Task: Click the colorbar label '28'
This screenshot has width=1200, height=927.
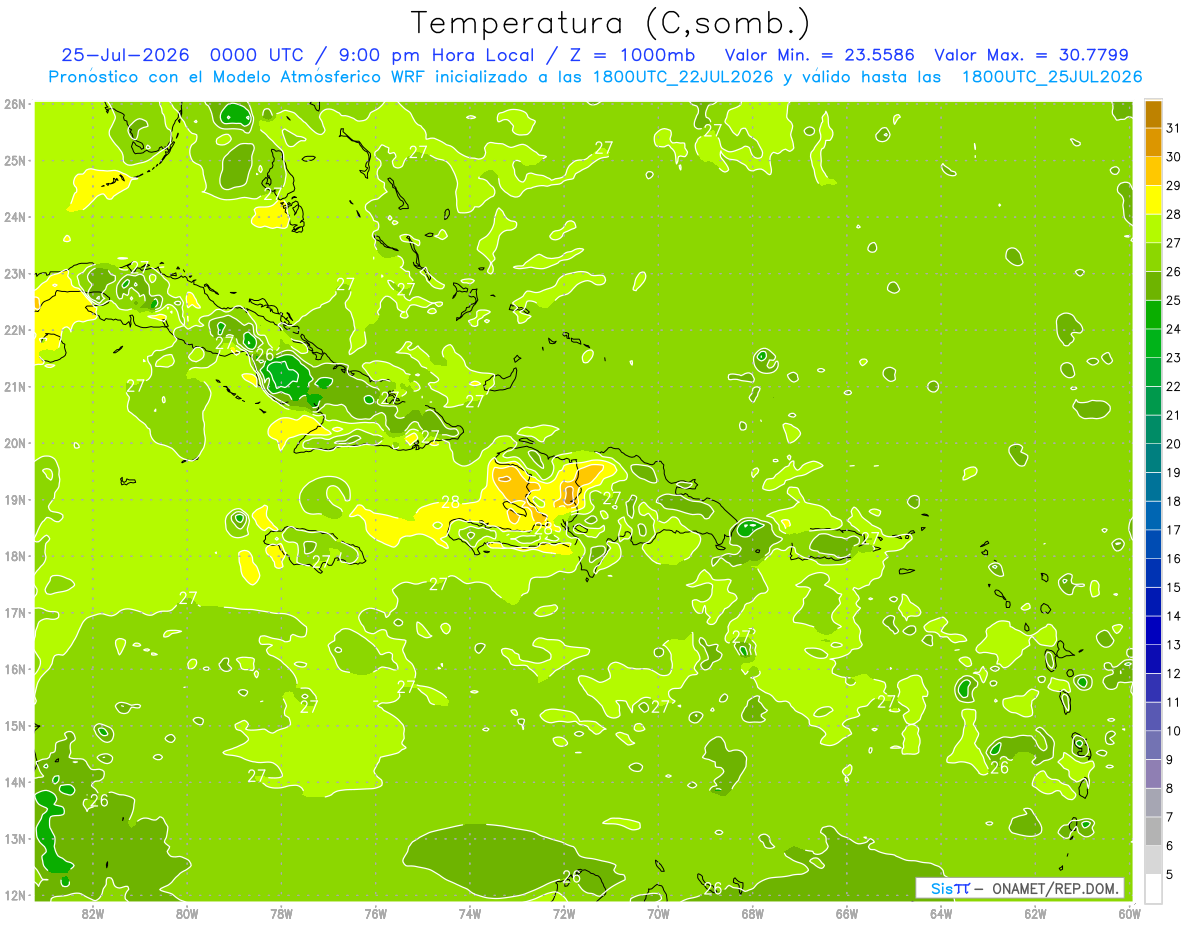Action: [x=1173, y=214]
